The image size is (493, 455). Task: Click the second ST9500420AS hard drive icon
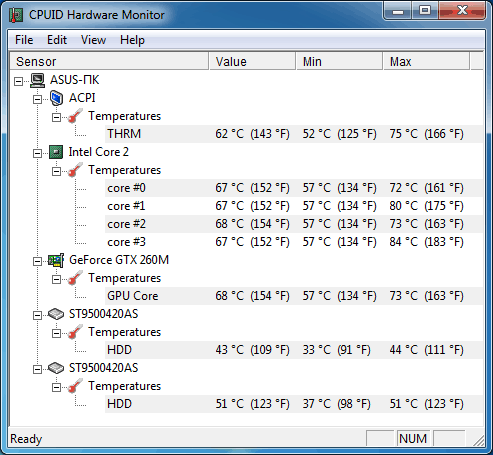[56, 368]
